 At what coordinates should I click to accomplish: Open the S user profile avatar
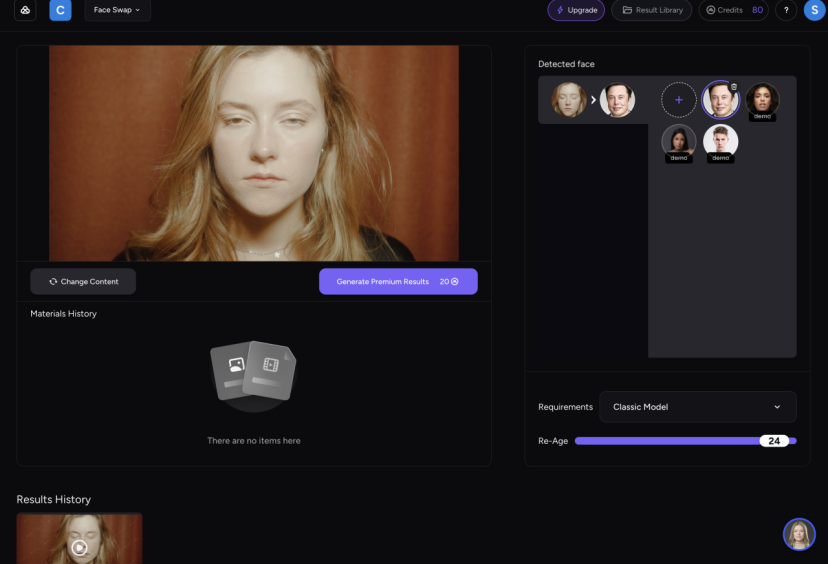[814, 10]
